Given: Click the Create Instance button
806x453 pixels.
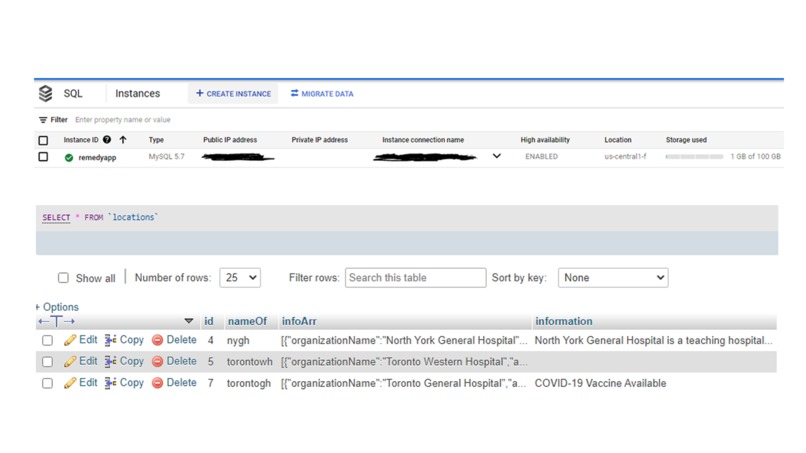Looking at the screenshot, I should coord(233,94).
